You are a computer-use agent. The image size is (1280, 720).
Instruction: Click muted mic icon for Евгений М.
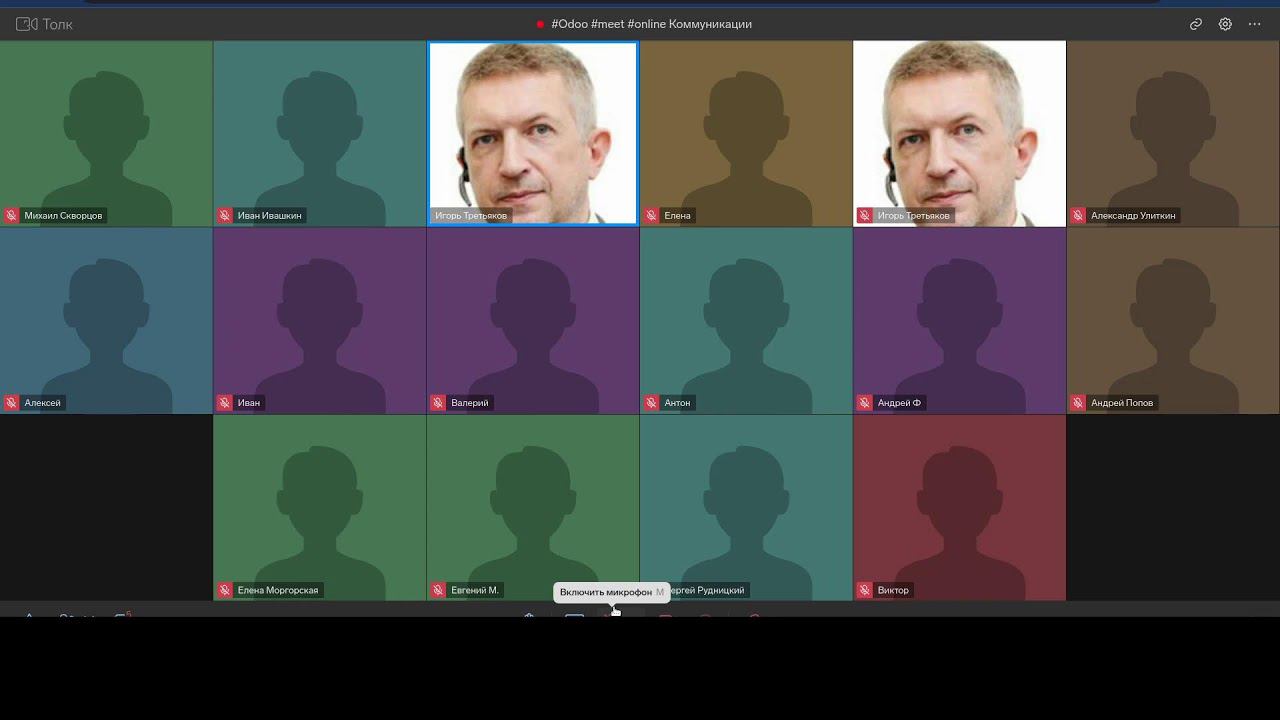pyautogui.click(x=438, y=590)
